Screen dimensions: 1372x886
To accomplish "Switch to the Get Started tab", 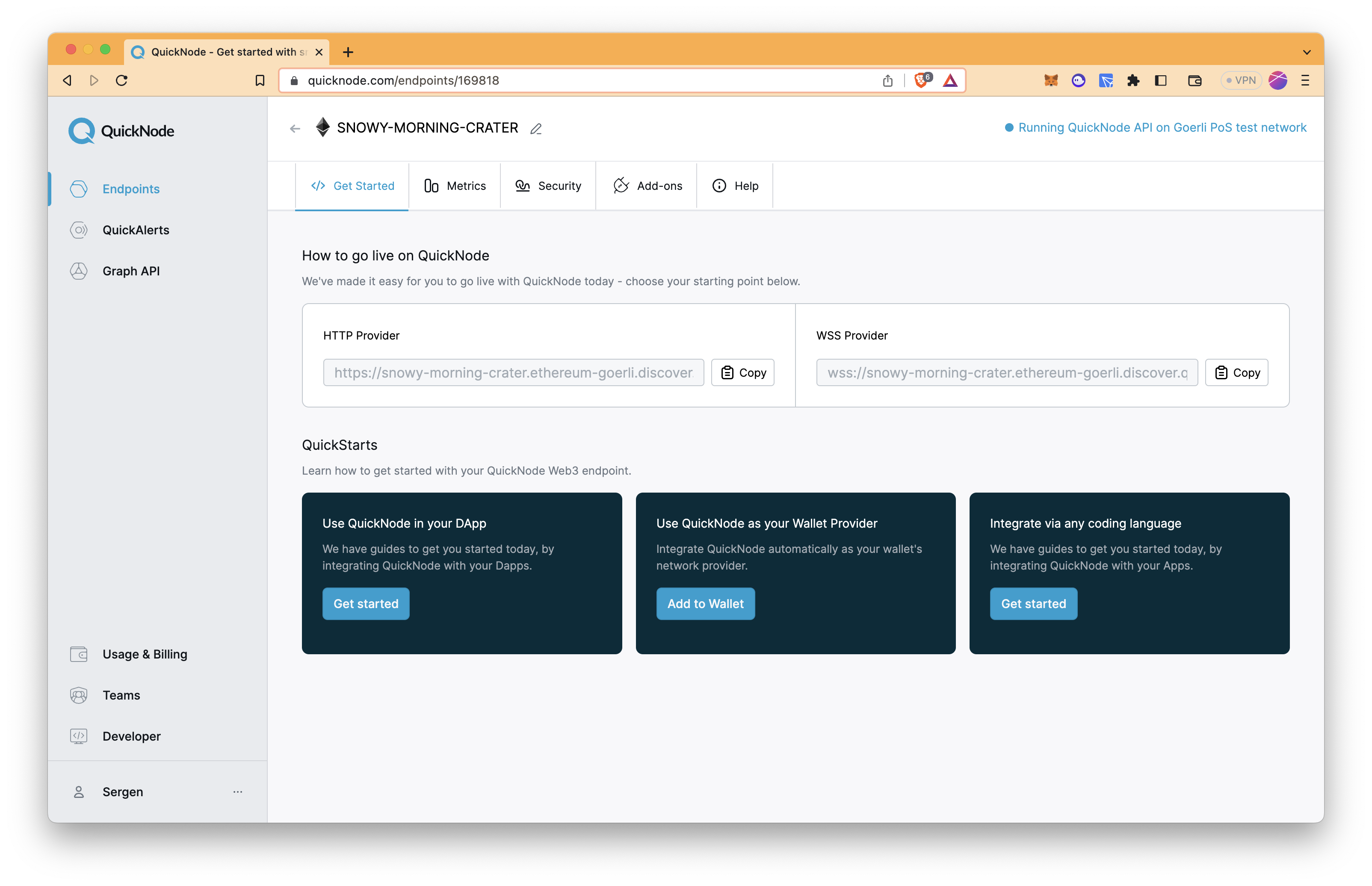I will pyautogui.click(x=352, y=186).
